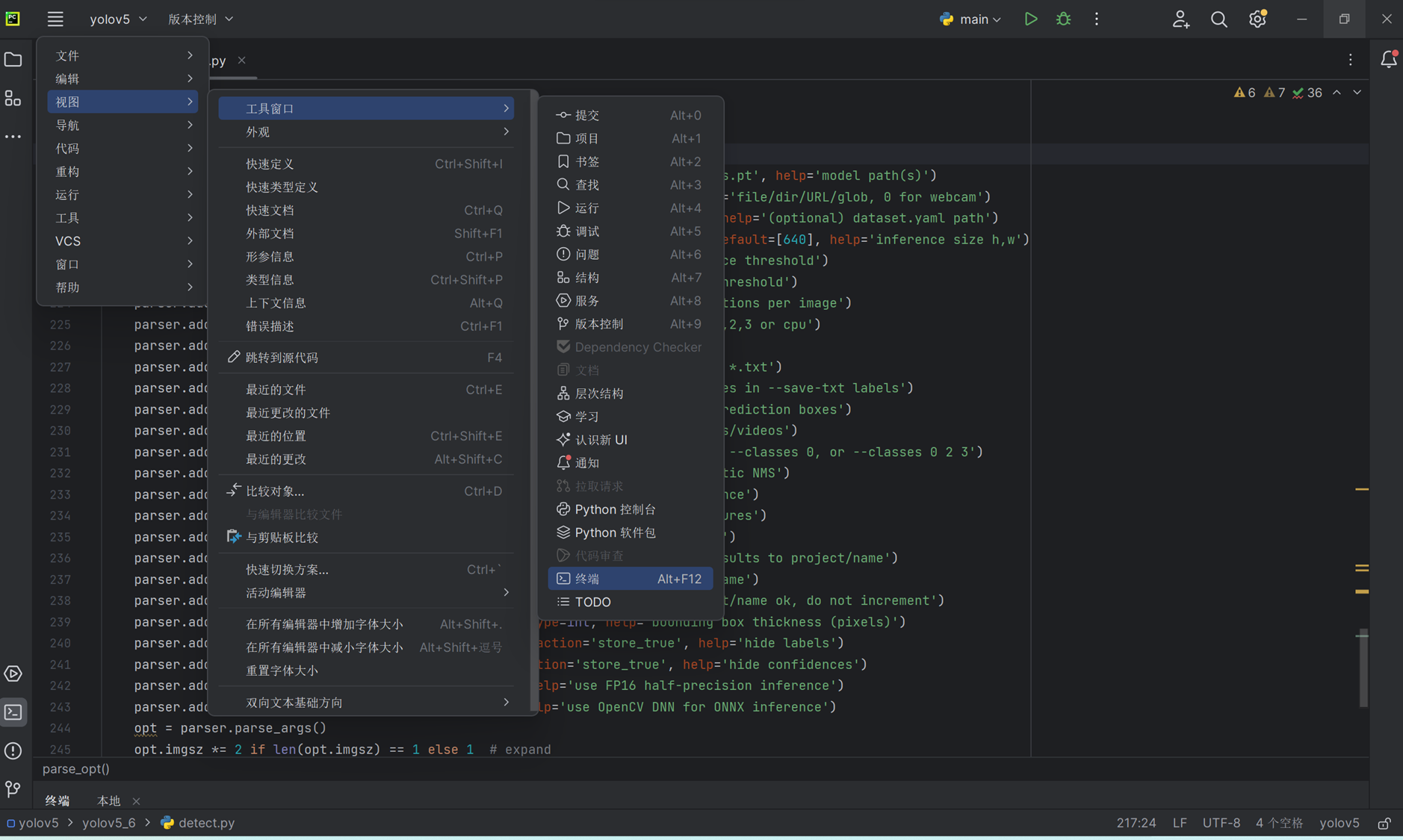View notifications via the bell icon
Viewport: 1403px width, 840px height.
point(1388,59)
